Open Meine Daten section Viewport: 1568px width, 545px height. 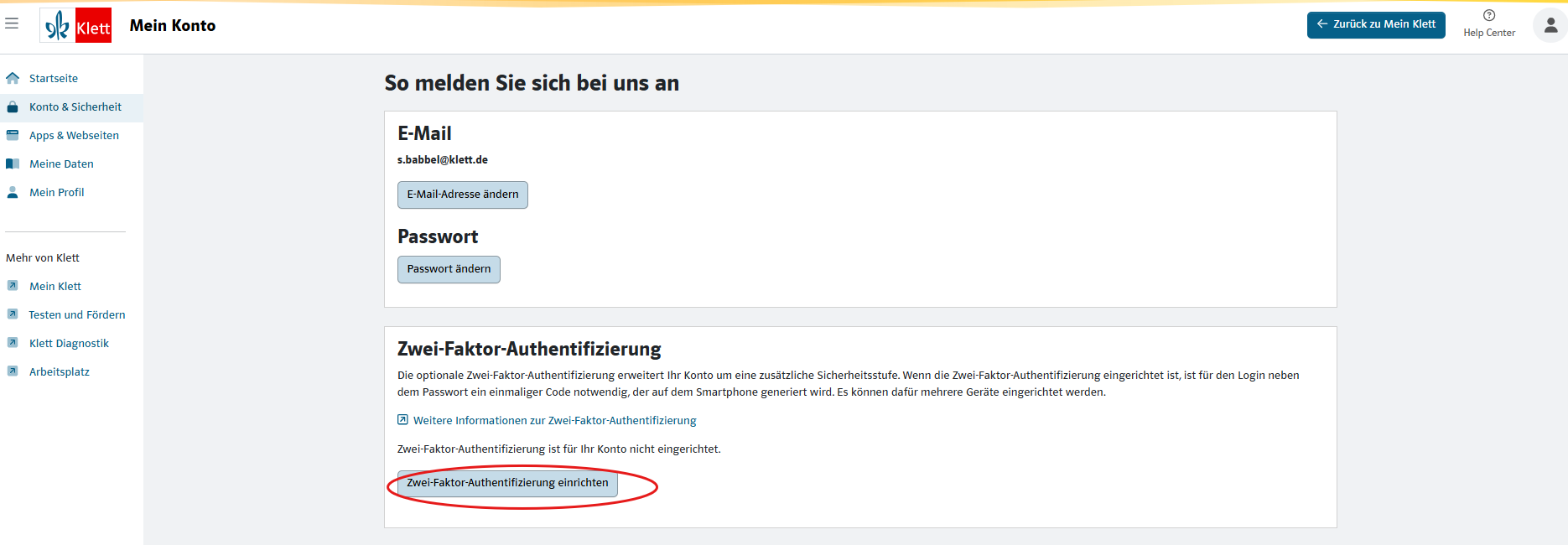(61, 163)
